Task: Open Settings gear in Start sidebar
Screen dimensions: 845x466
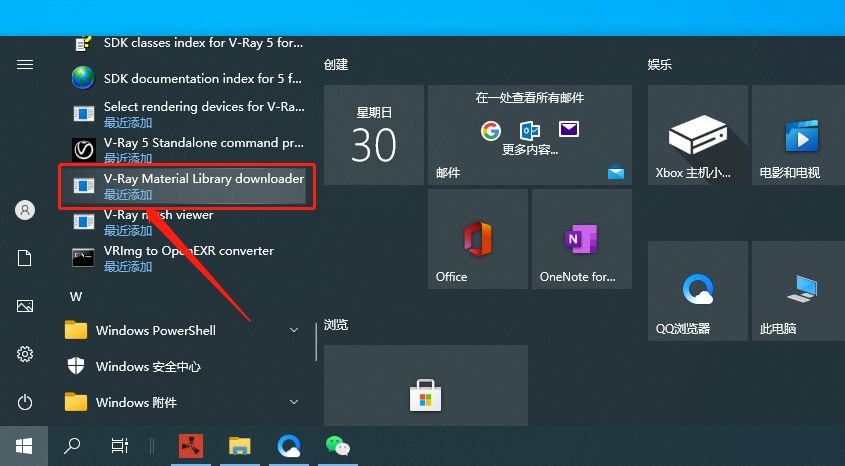Action: coord(25,354)
